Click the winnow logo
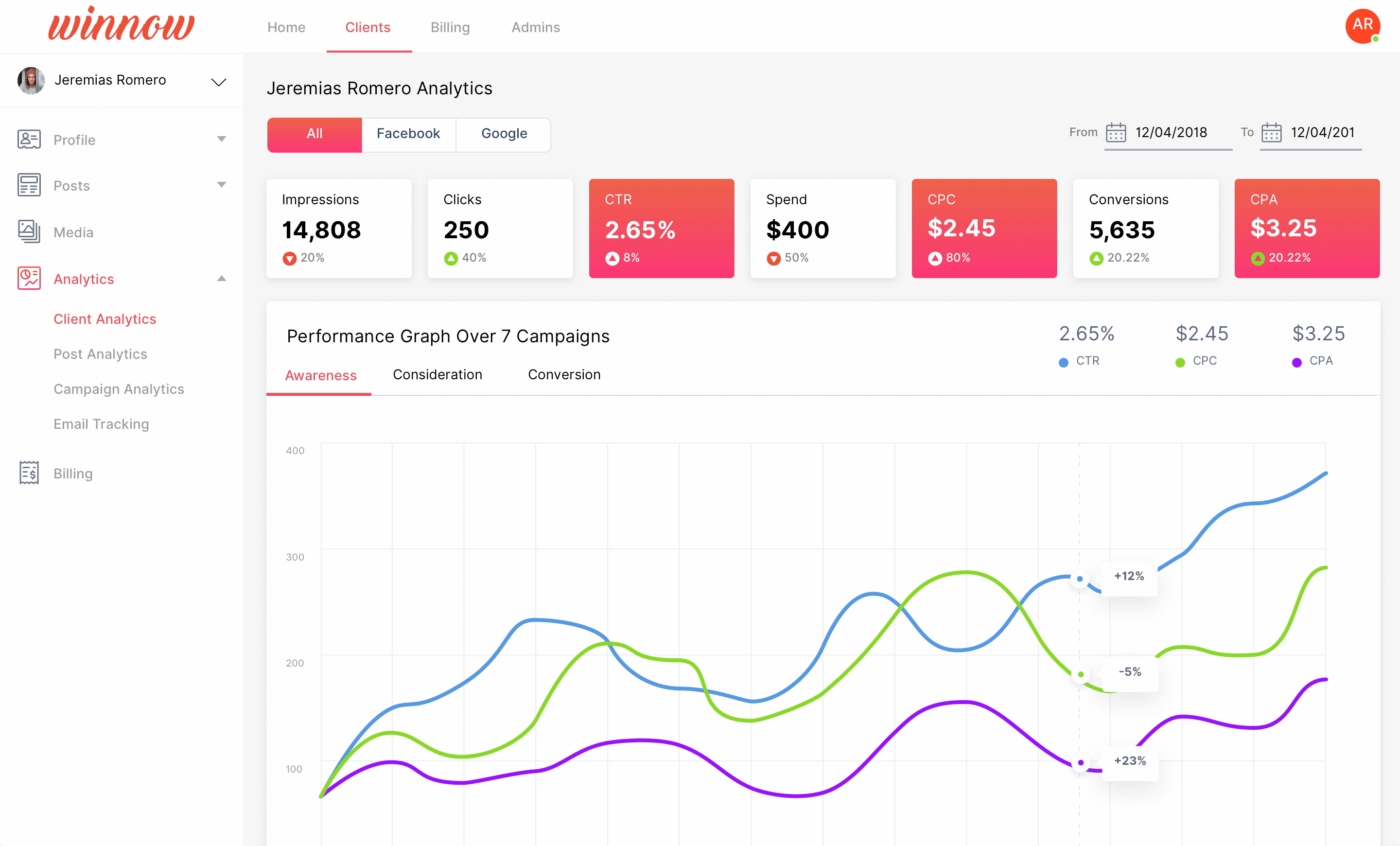The image size is (1400, 846). point(121,26)
